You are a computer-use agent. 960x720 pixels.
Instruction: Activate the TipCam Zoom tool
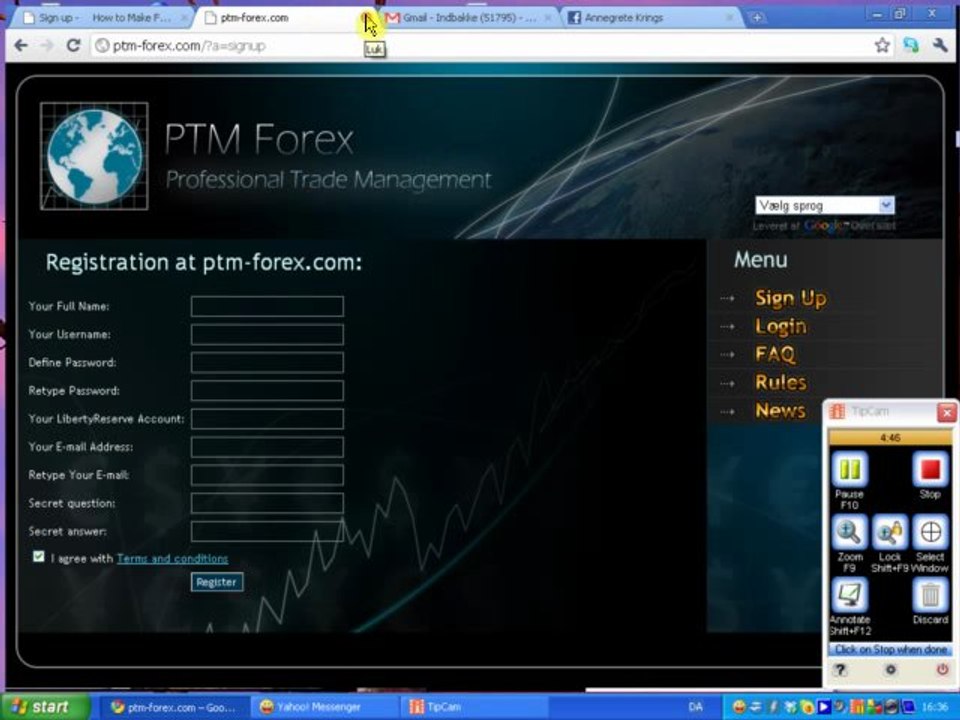pyautogui.click(x=849, y=532)
